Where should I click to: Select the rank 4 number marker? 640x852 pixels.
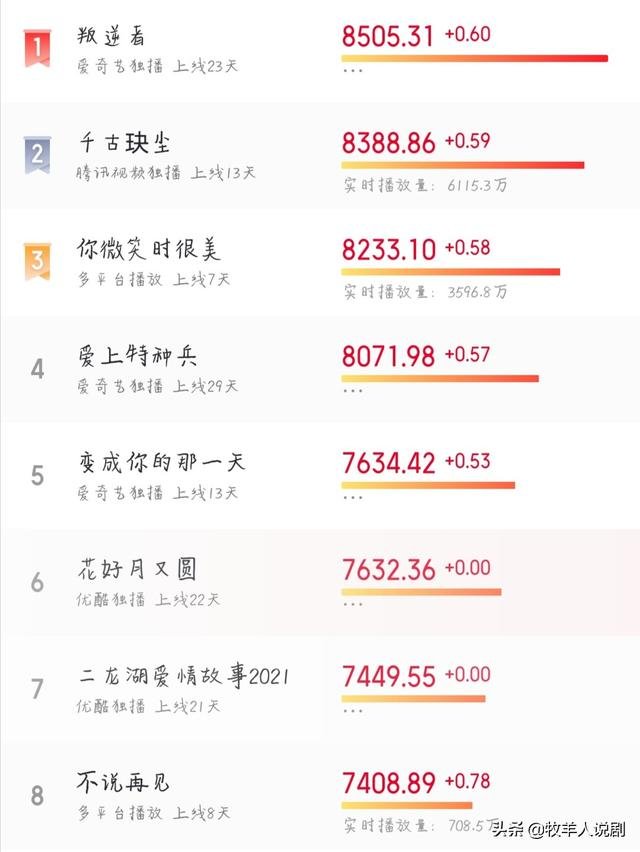click(x=37, y=369)
